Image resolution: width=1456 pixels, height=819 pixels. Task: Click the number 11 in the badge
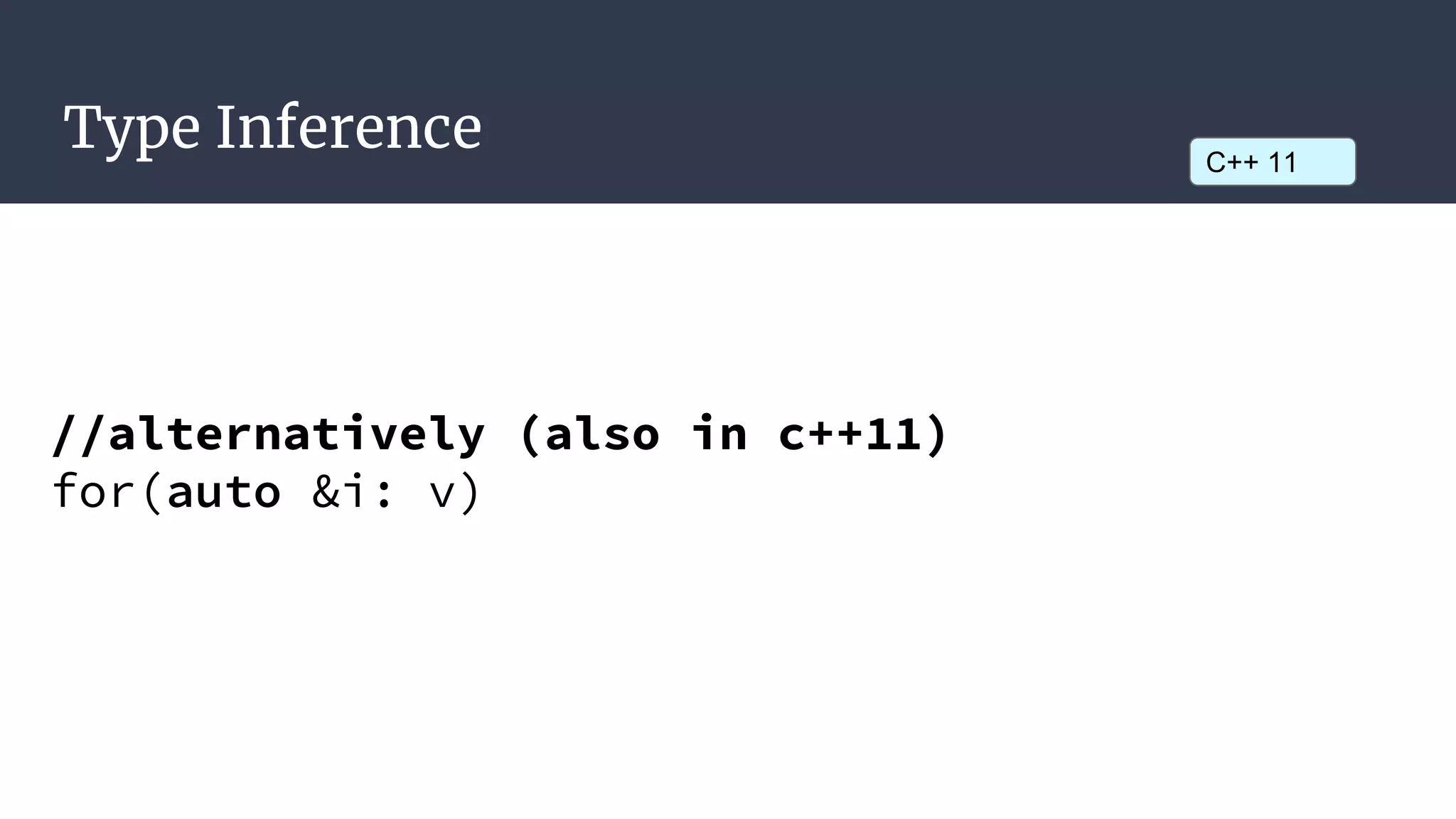pos(1283,163)
